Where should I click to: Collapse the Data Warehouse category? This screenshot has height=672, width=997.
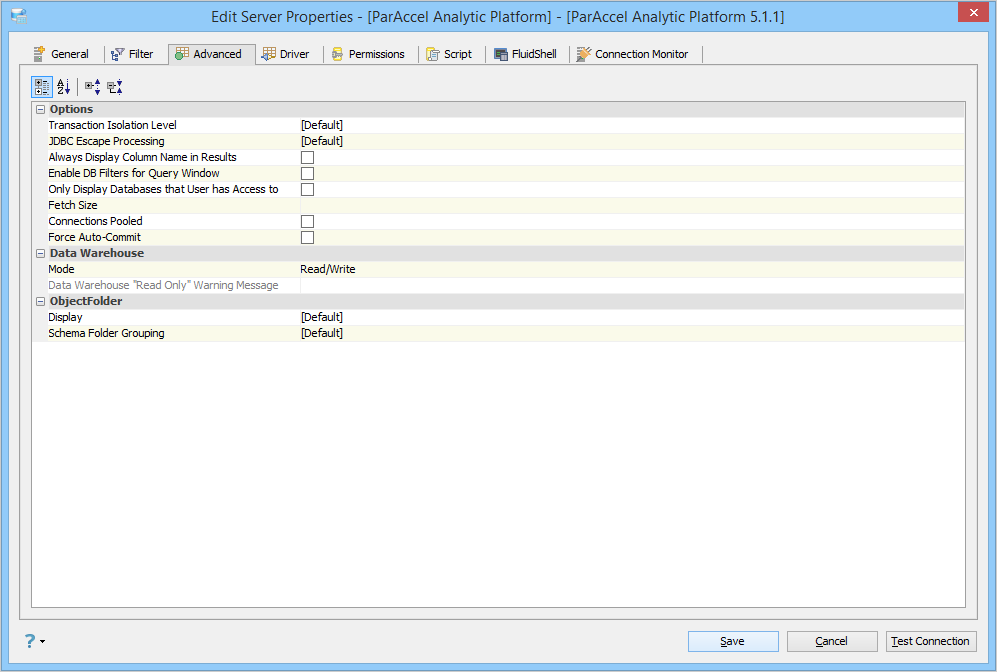pos(41,253)
